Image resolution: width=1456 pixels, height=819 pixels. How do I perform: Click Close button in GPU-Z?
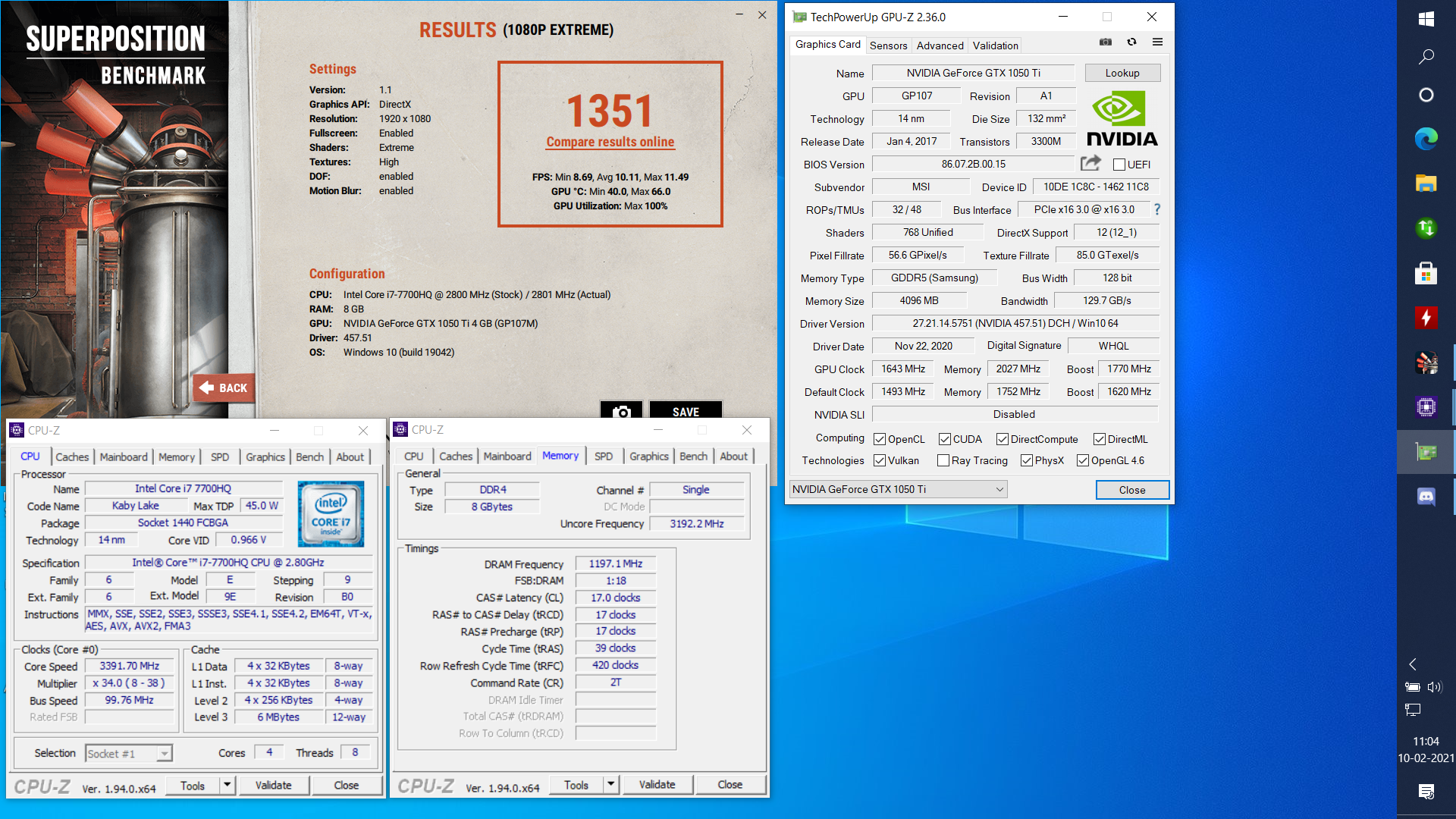pos(1132,490)
